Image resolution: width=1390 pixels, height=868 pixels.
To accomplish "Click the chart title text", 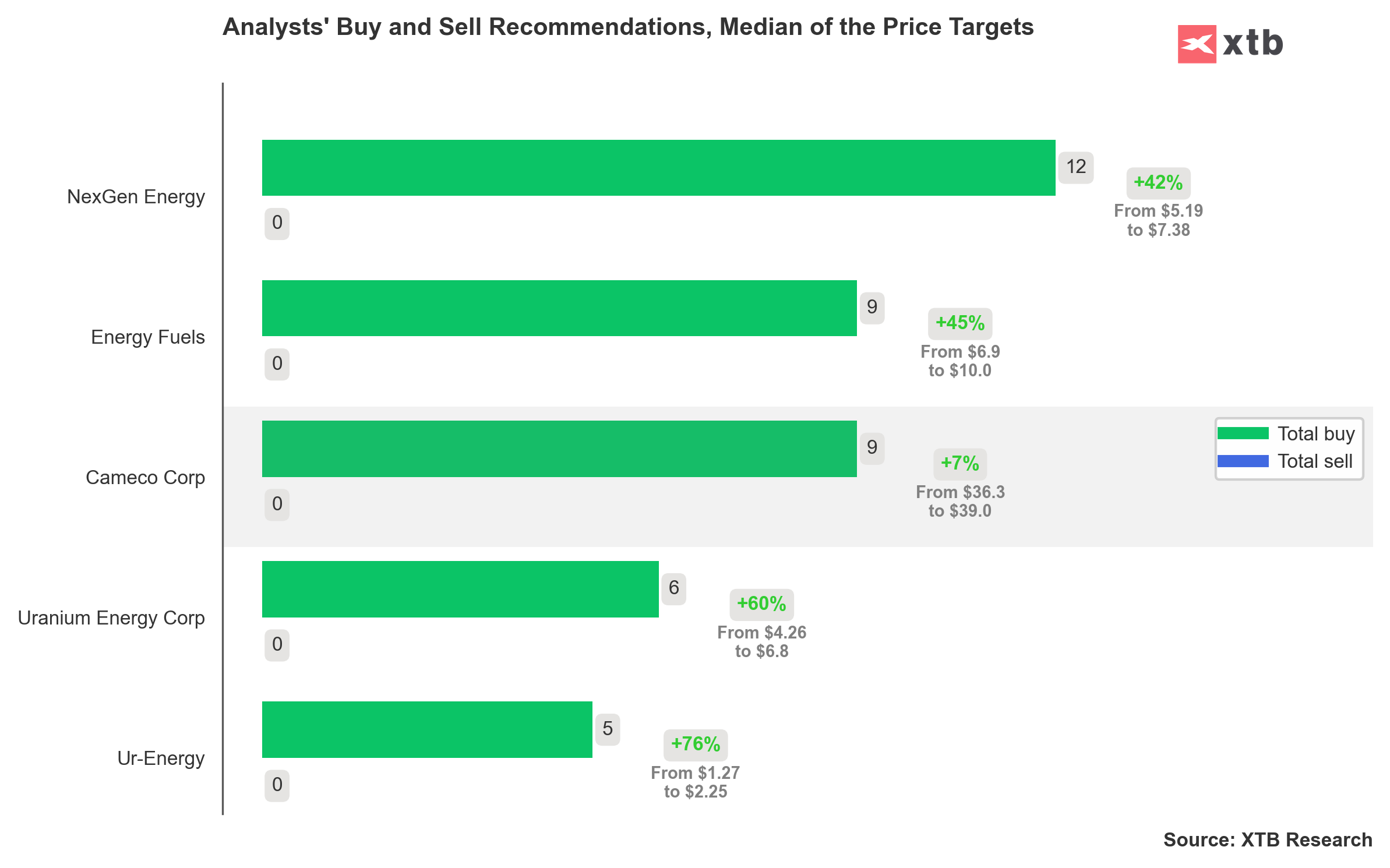I will tap(628, 27).
